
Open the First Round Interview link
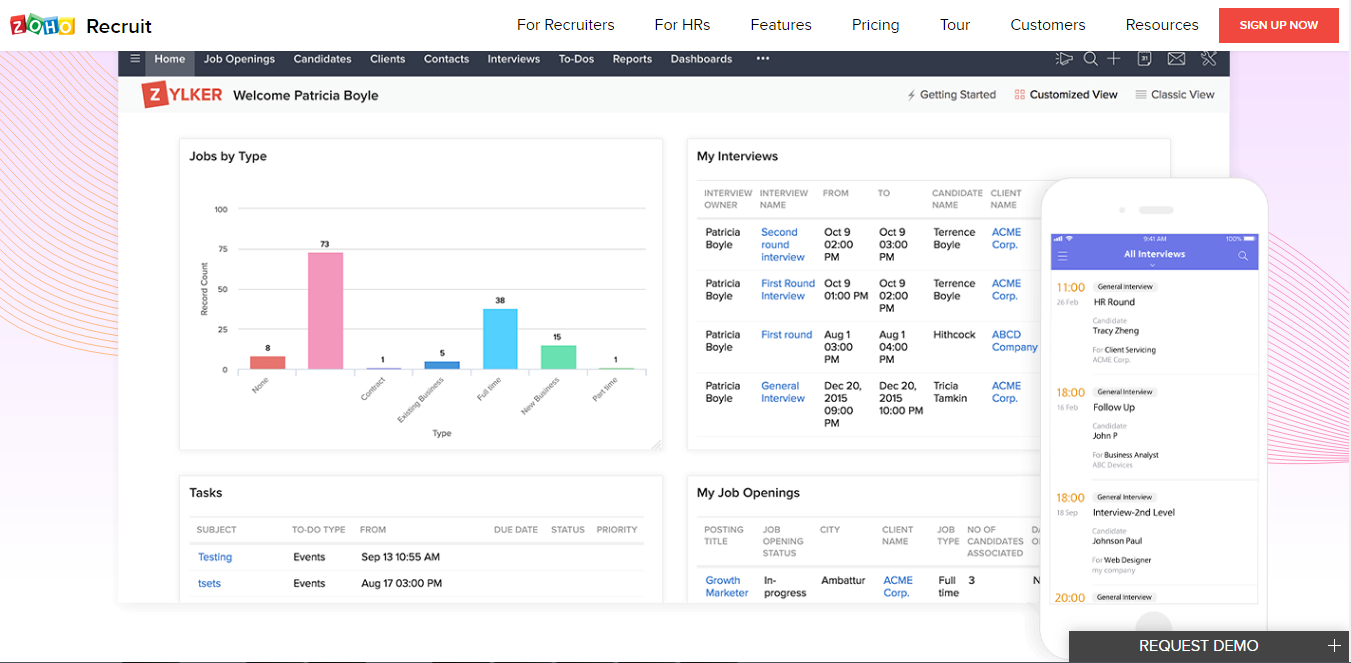(x=788, y=290)
